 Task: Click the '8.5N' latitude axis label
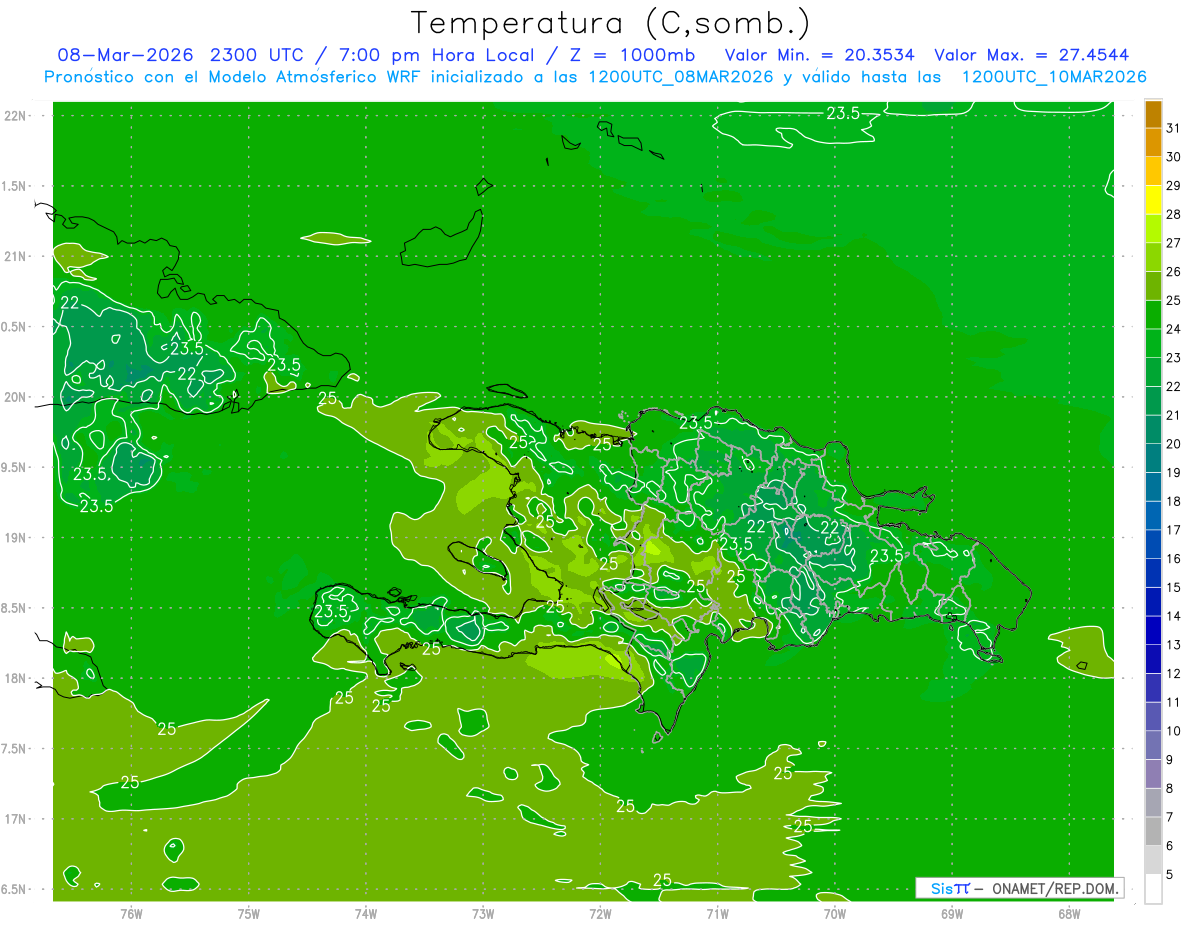tap(14, 609)
